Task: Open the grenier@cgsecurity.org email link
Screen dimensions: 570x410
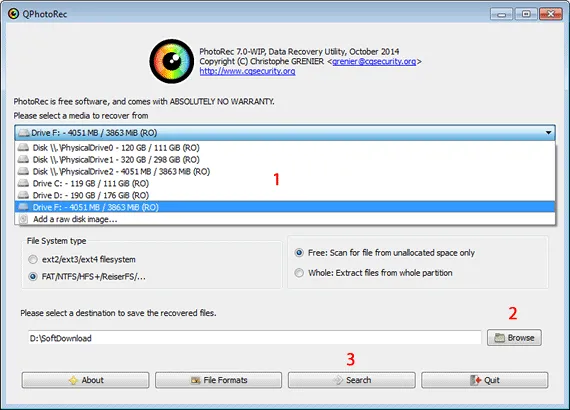Action: click(374, 61)
